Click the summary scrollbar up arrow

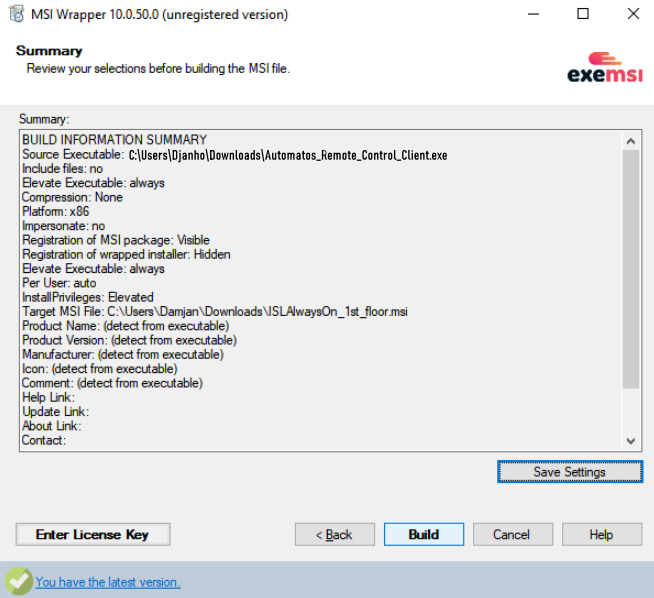pyautogui.click(x=631, y=141)
